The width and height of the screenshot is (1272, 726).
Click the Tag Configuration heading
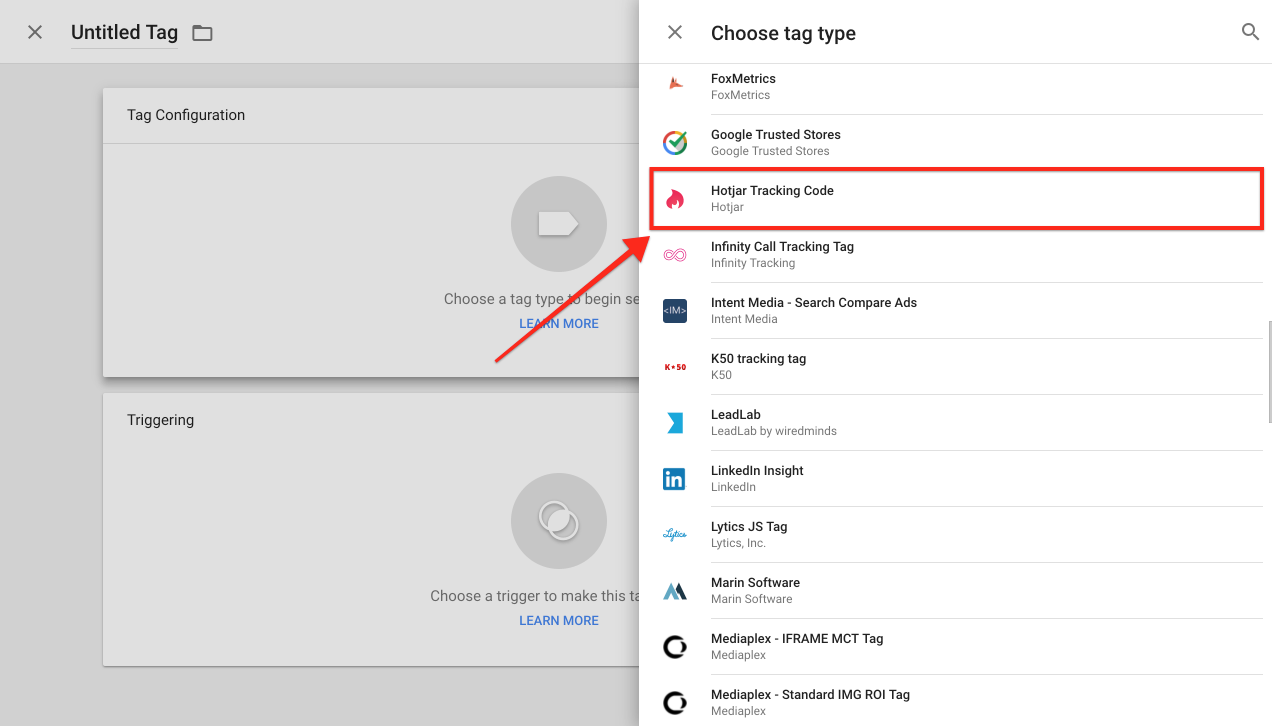(x=186, y=115)
